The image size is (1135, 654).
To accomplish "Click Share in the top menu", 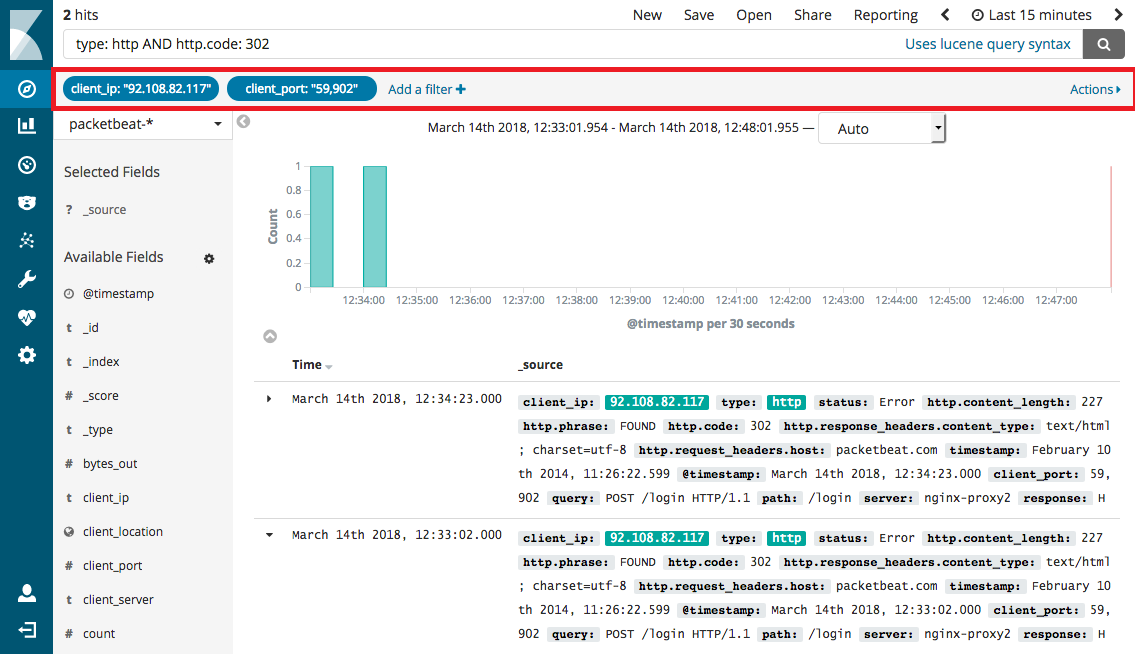I will coord(813,14).
